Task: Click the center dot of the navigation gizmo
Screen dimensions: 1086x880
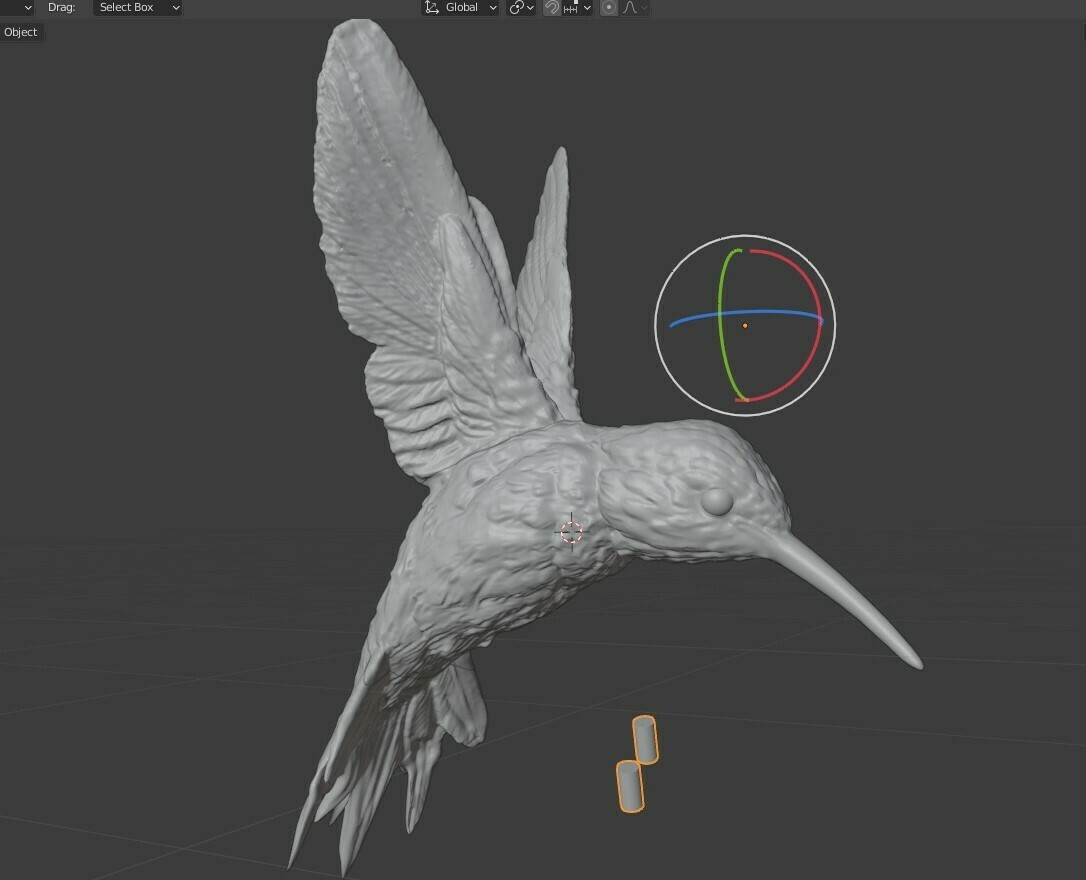Action: pos(745,325)
